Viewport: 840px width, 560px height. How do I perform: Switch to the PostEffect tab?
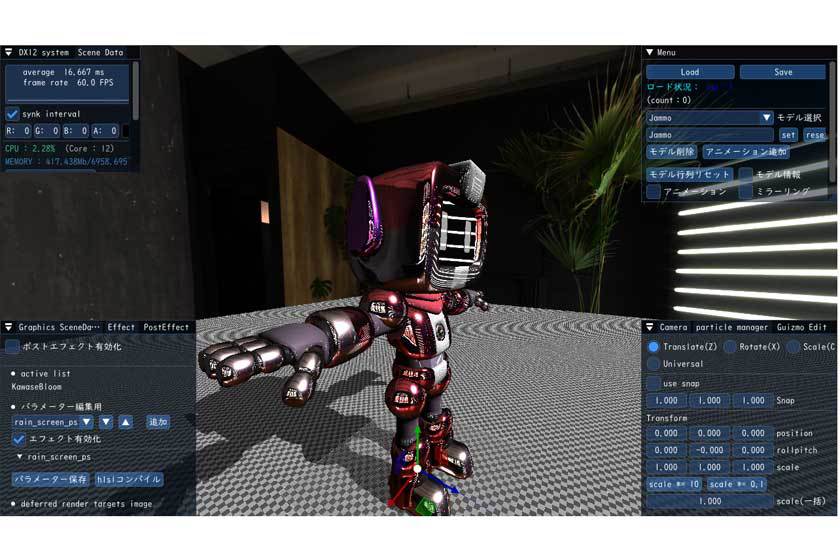[166, 327]
